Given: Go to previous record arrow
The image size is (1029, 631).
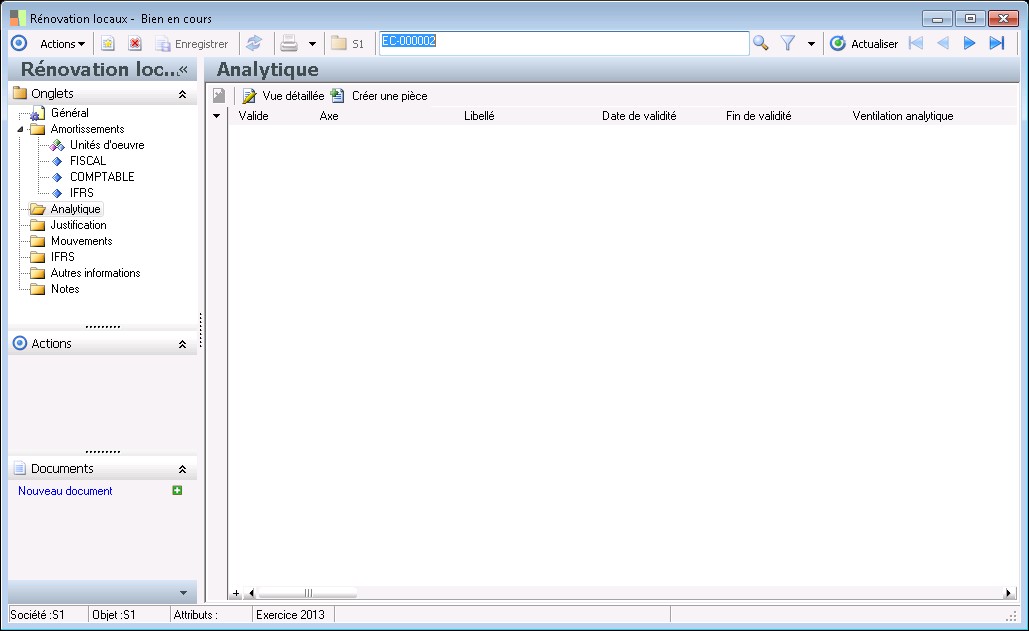Looking at the screenshot, I should pyautogui.click(x=943, y=43).
